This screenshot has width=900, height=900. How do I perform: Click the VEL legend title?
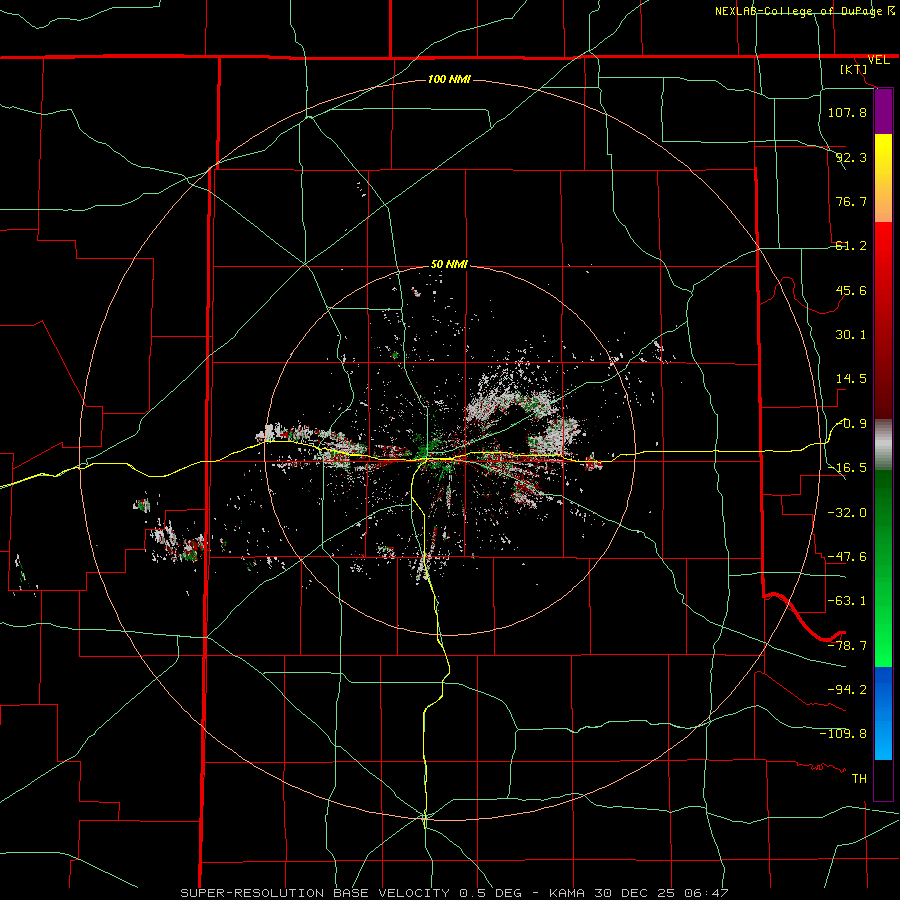coord(878,60)
